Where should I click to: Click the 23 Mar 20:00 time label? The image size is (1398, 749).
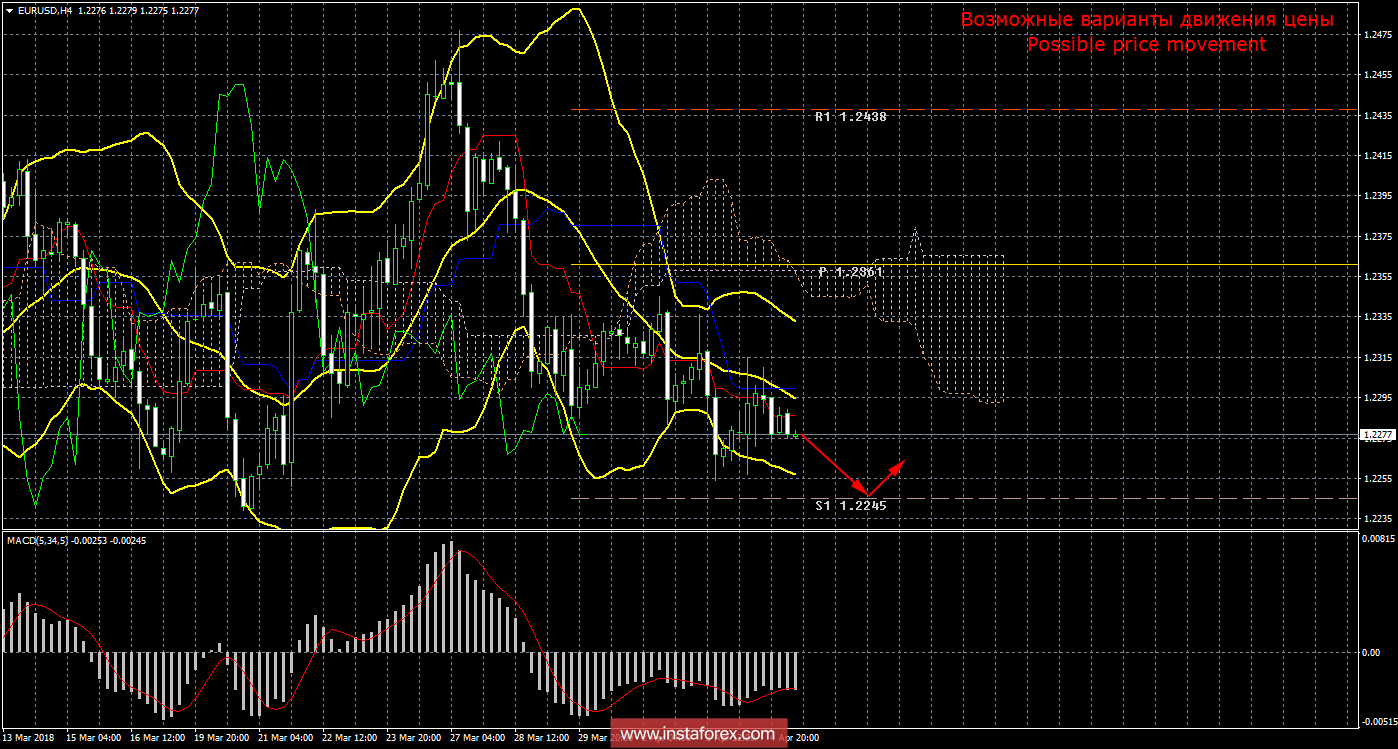point(413,738)
